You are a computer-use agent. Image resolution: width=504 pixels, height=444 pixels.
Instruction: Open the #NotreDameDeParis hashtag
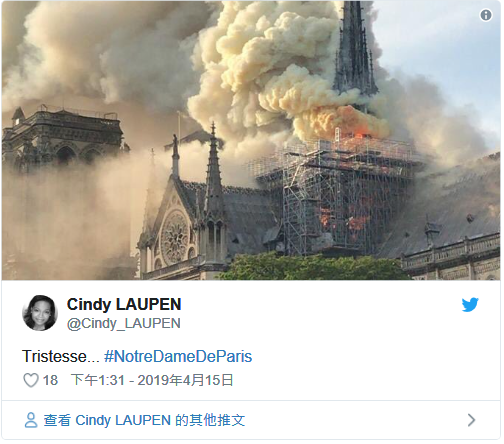click(x=179, y=358)
